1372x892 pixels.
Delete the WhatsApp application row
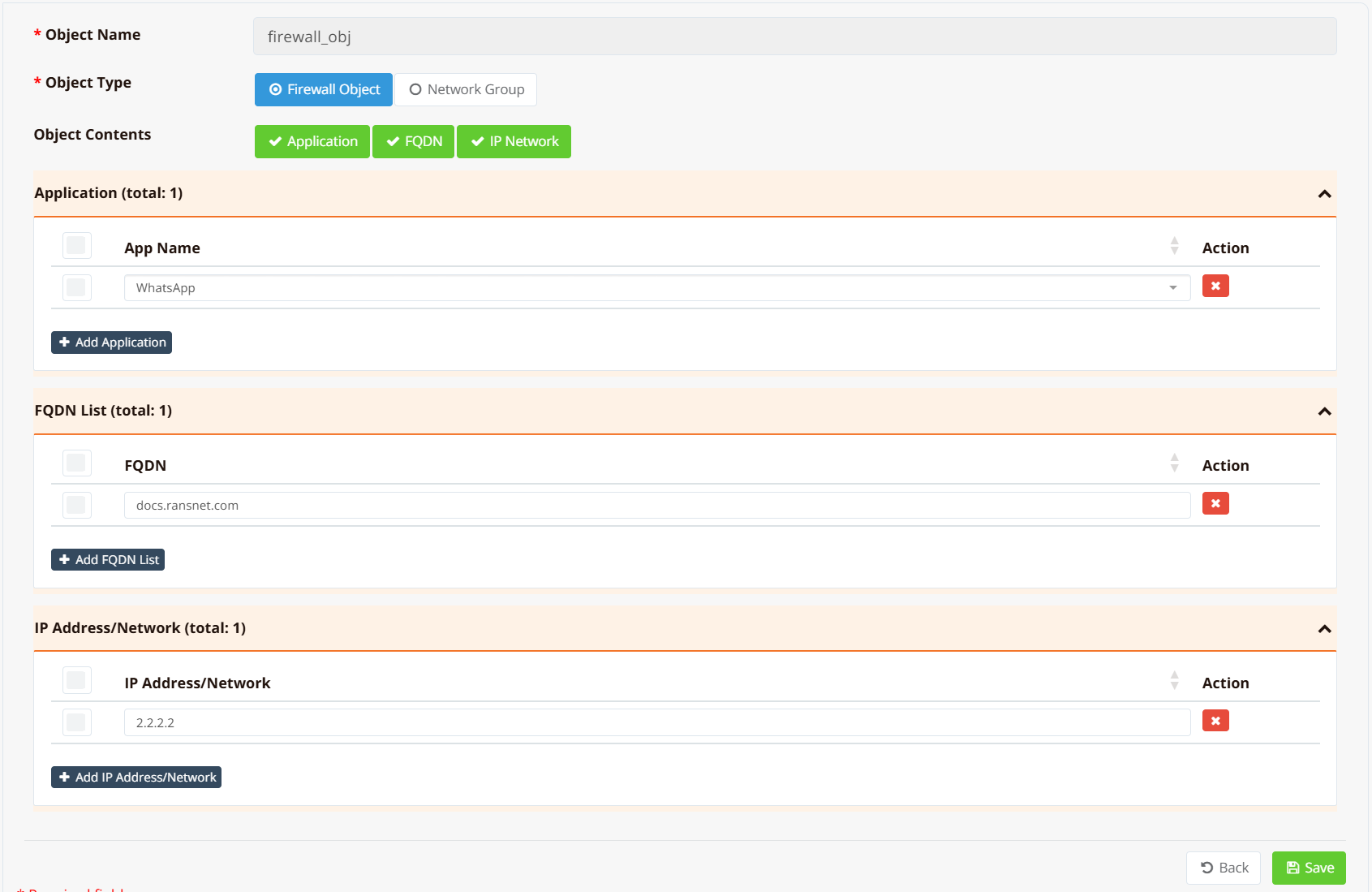tap(1215, 287)
